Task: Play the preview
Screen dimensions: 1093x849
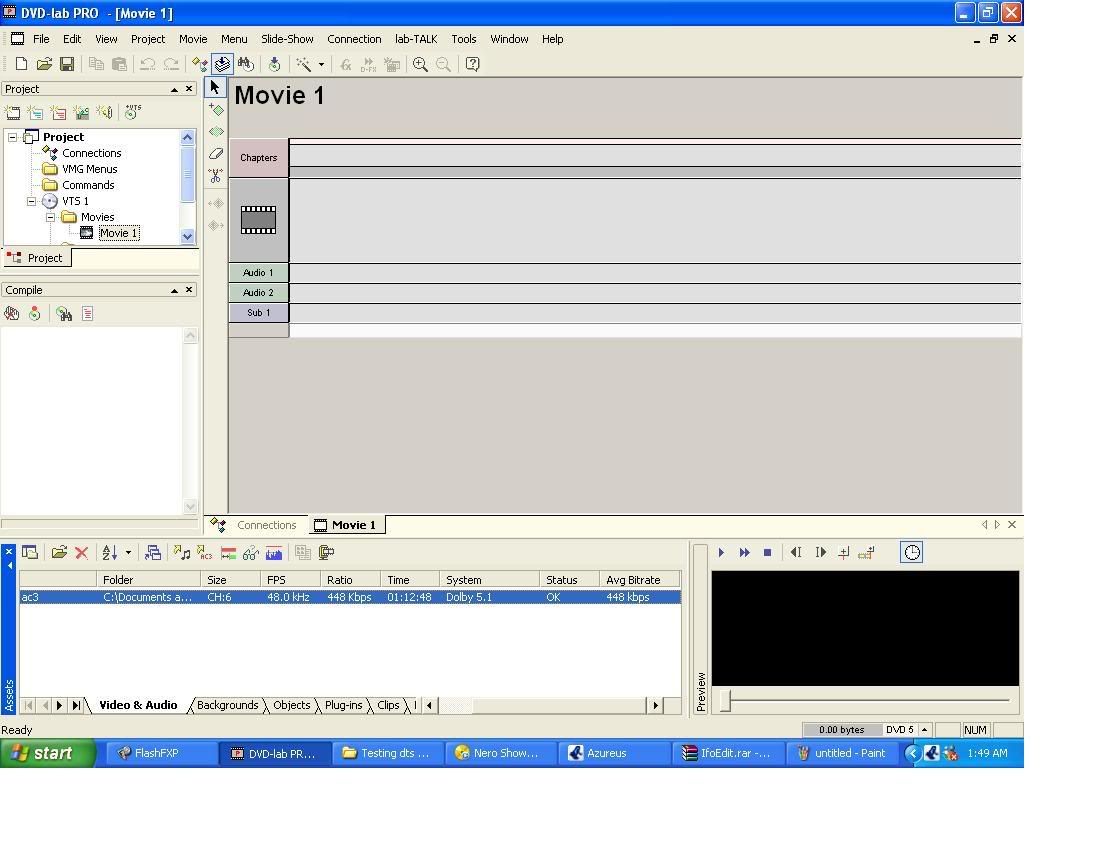Action: [721, 553]
